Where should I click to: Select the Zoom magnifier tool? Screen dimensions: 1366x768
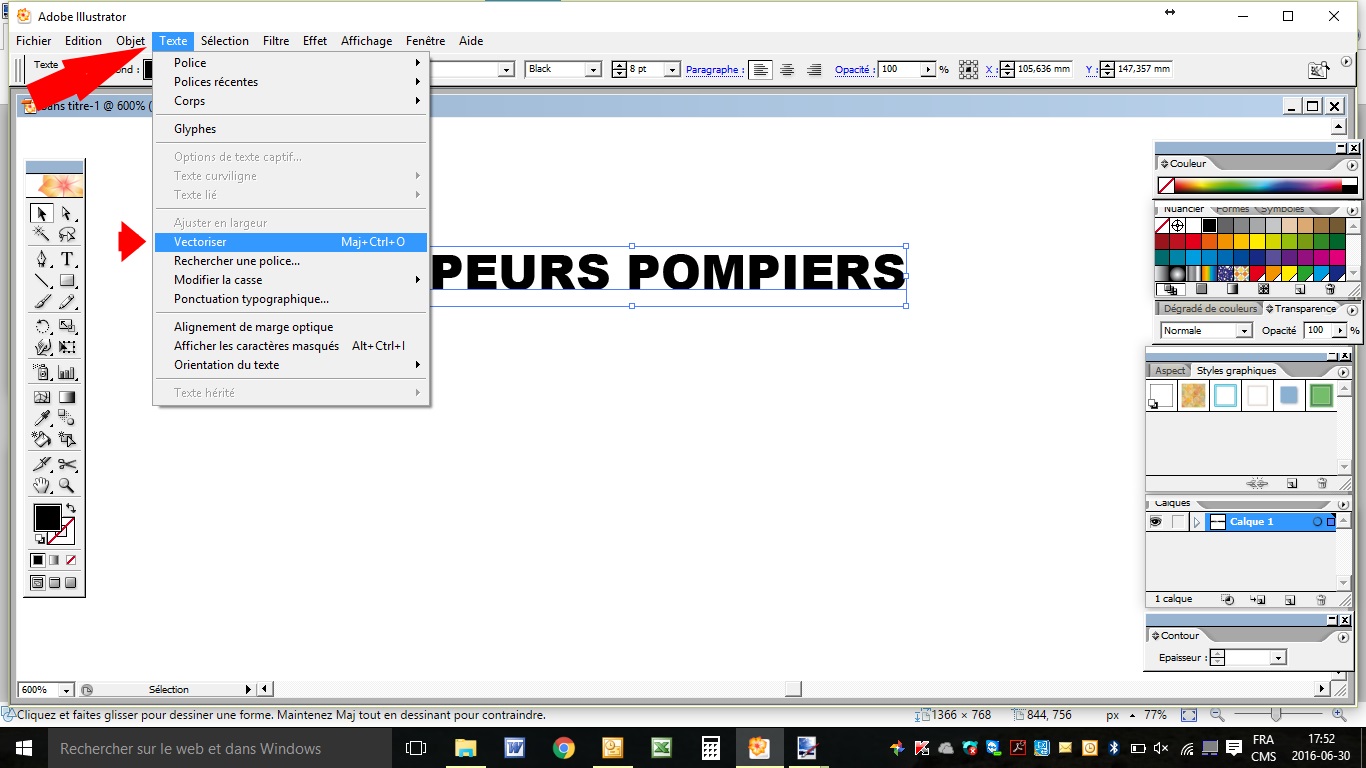pyautogui.click(x=67, y=485)
